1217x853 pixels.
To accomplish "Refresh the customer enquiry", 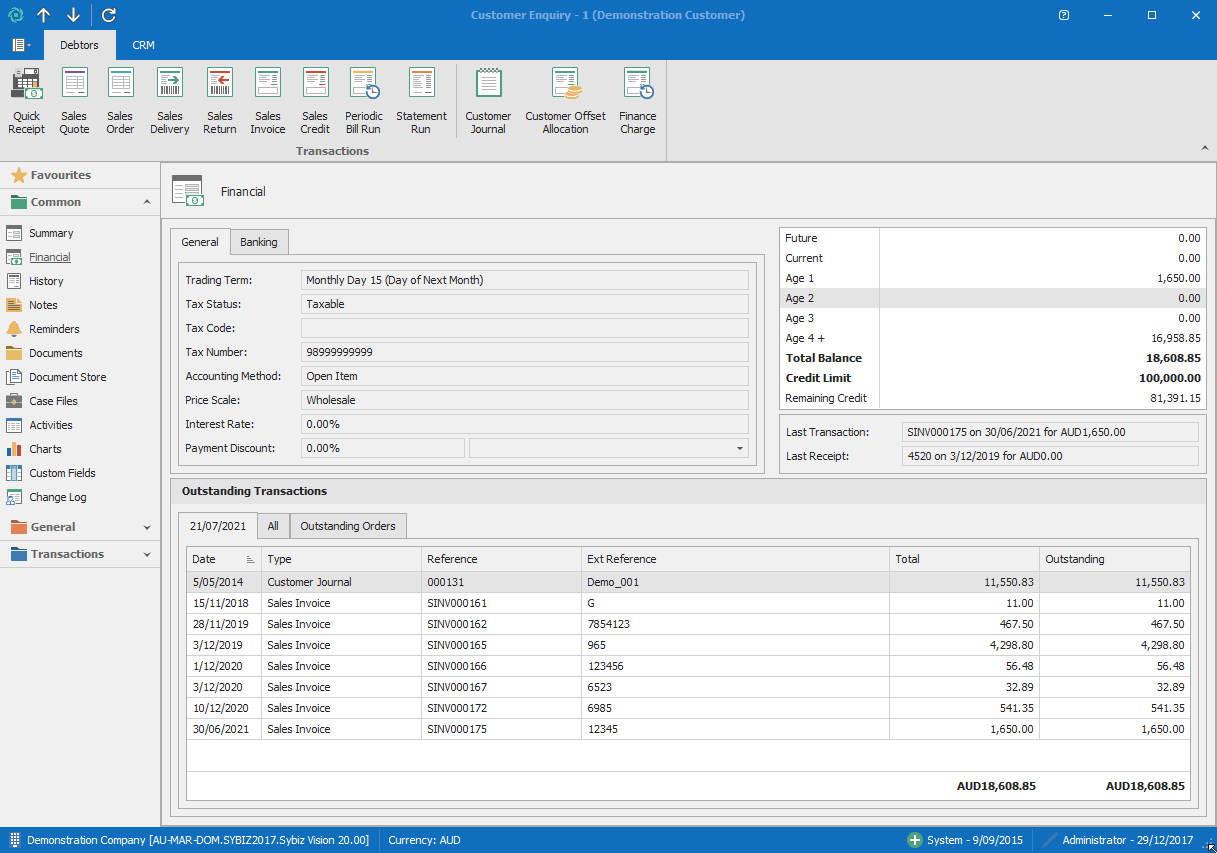I will tap(109, 15).
